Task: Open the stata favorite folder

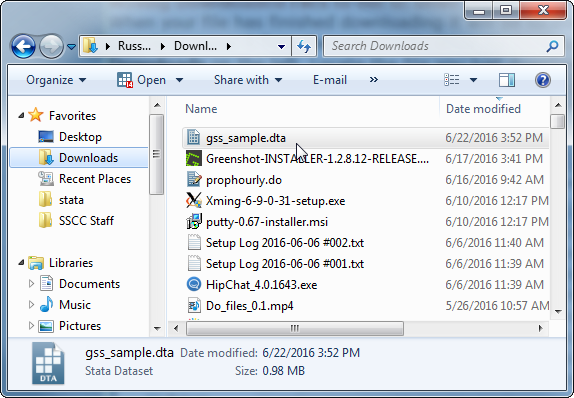Action: click(71, 200)
